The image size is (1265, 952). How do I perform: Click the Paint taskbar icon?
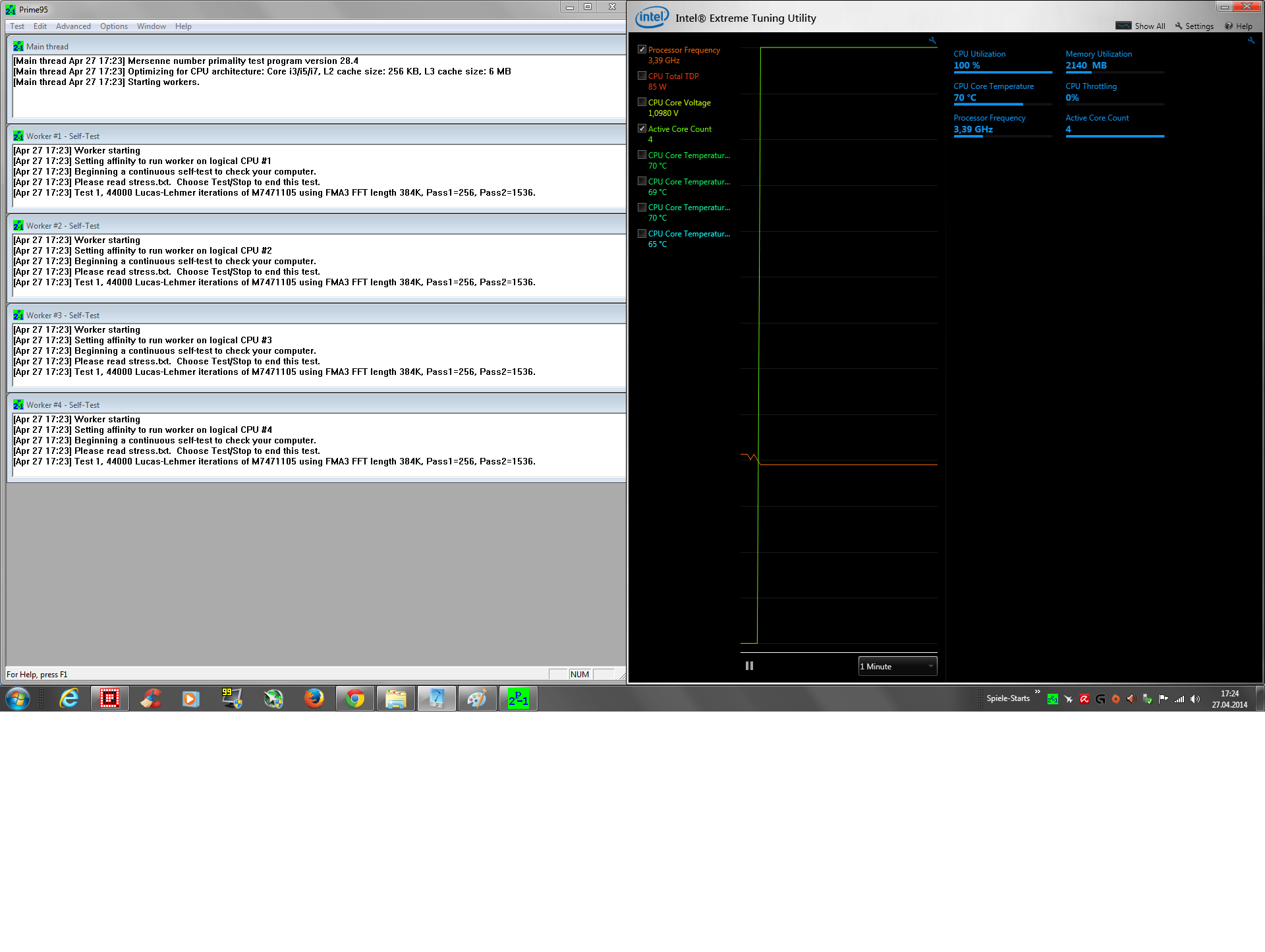pyautogui.click(x=477, y=698)
